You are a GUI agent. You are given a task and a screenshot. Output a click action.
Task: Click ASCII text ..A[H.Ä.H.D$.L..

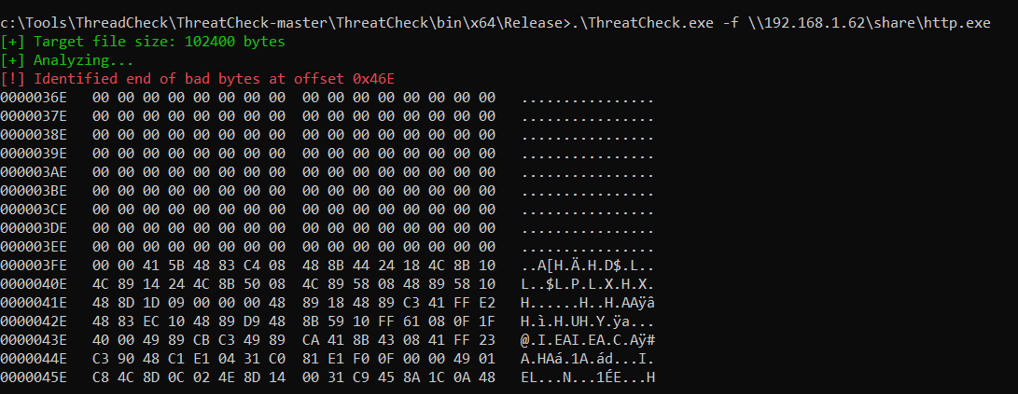coord(588,265)
